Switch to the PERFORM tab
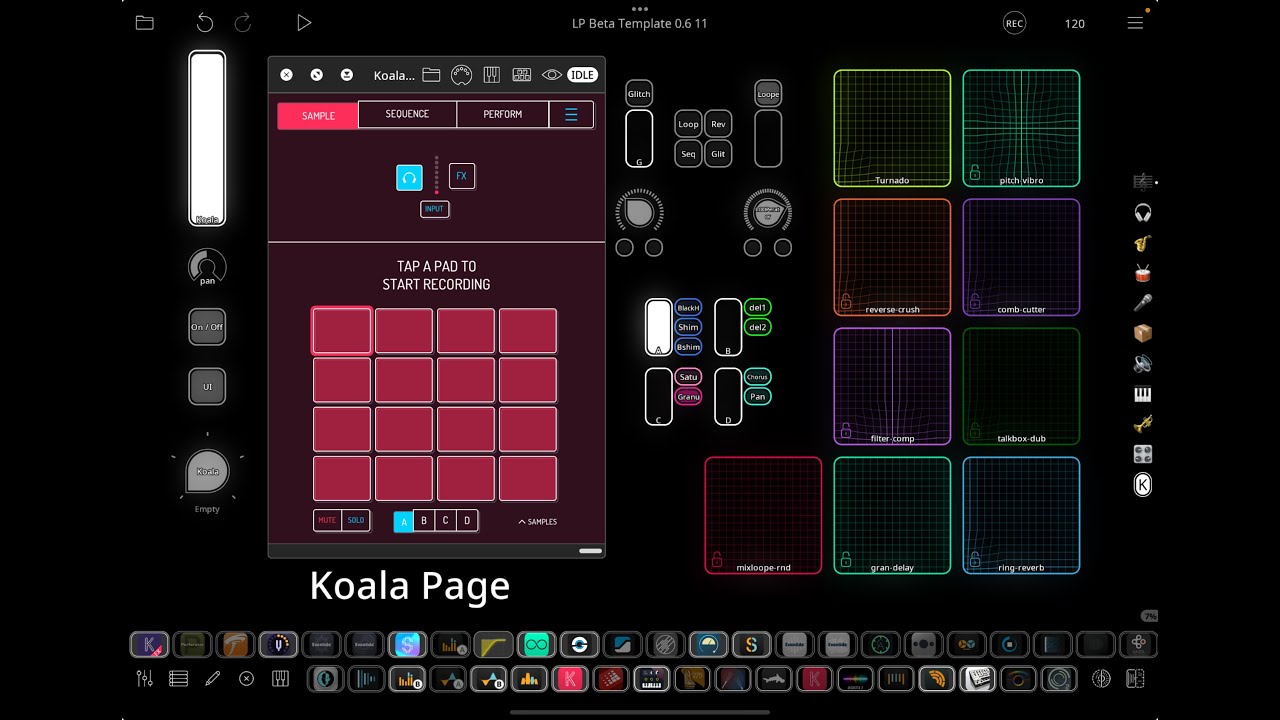 [502, 114]
